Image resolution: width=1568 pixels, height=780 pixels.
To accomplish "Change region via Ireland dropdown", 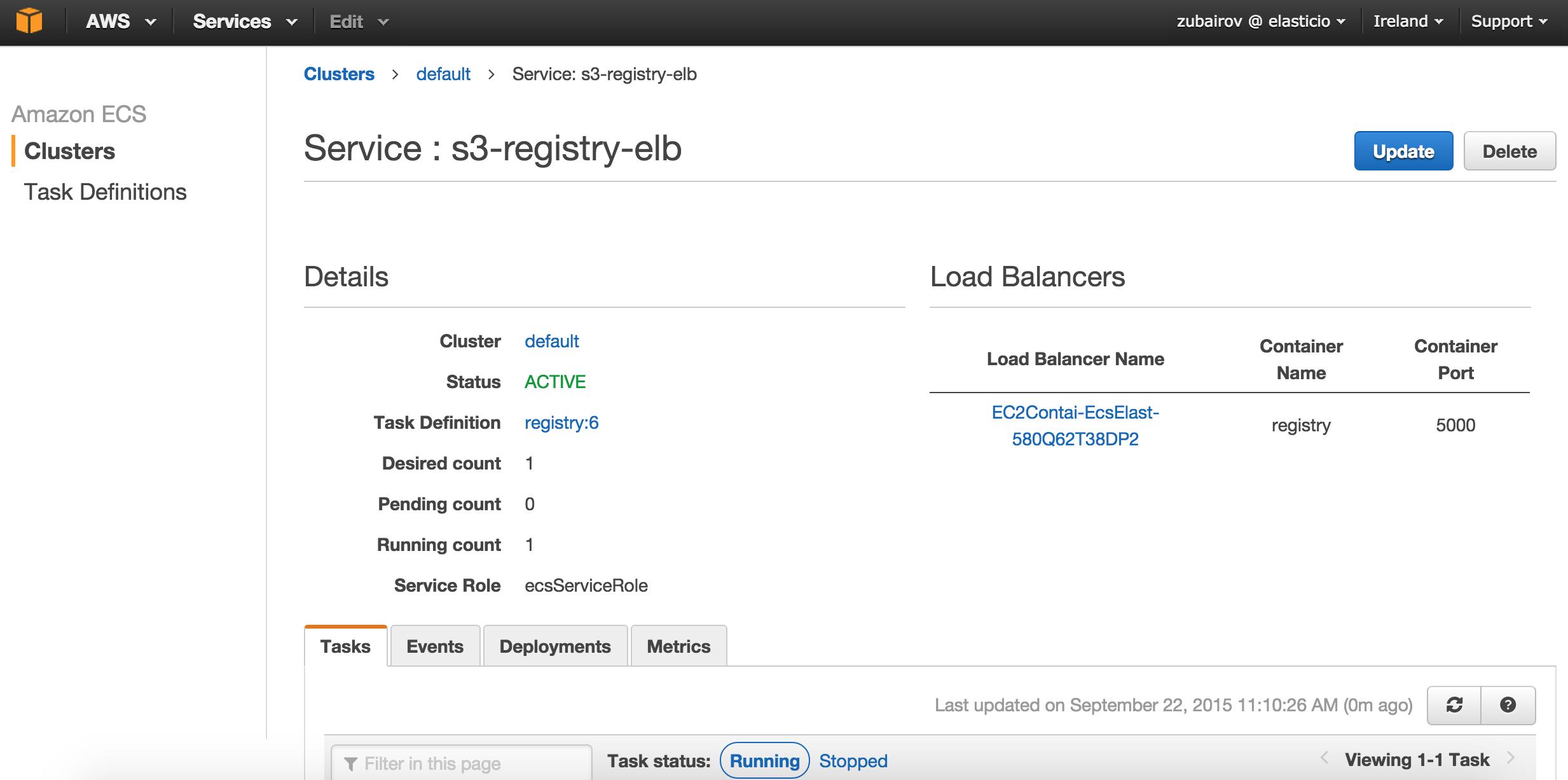I will [1408, 22].
